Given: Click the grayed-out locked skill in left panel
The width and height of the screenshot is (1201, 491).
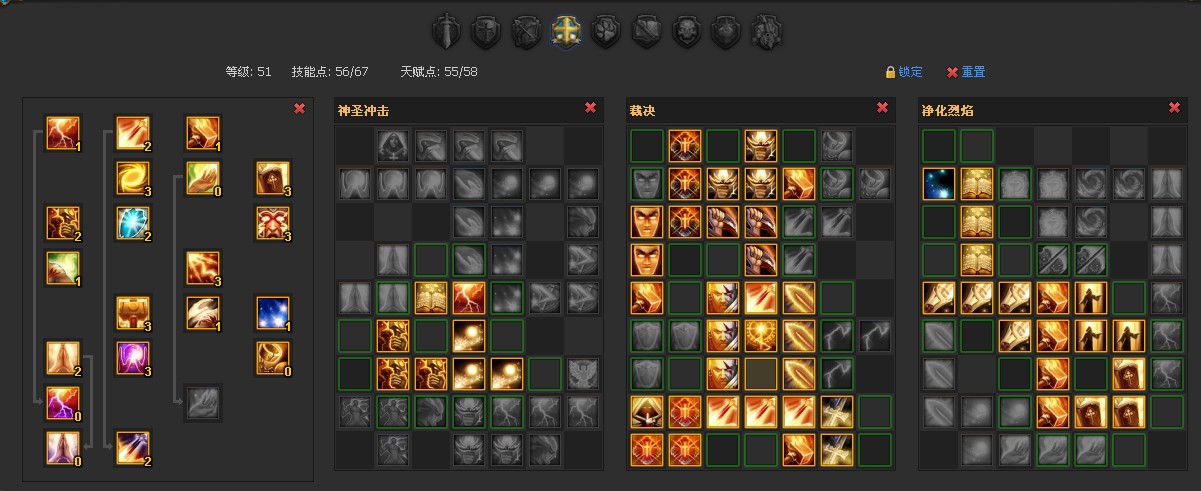Looking at the screenshot, I should (x=203, y=402).
